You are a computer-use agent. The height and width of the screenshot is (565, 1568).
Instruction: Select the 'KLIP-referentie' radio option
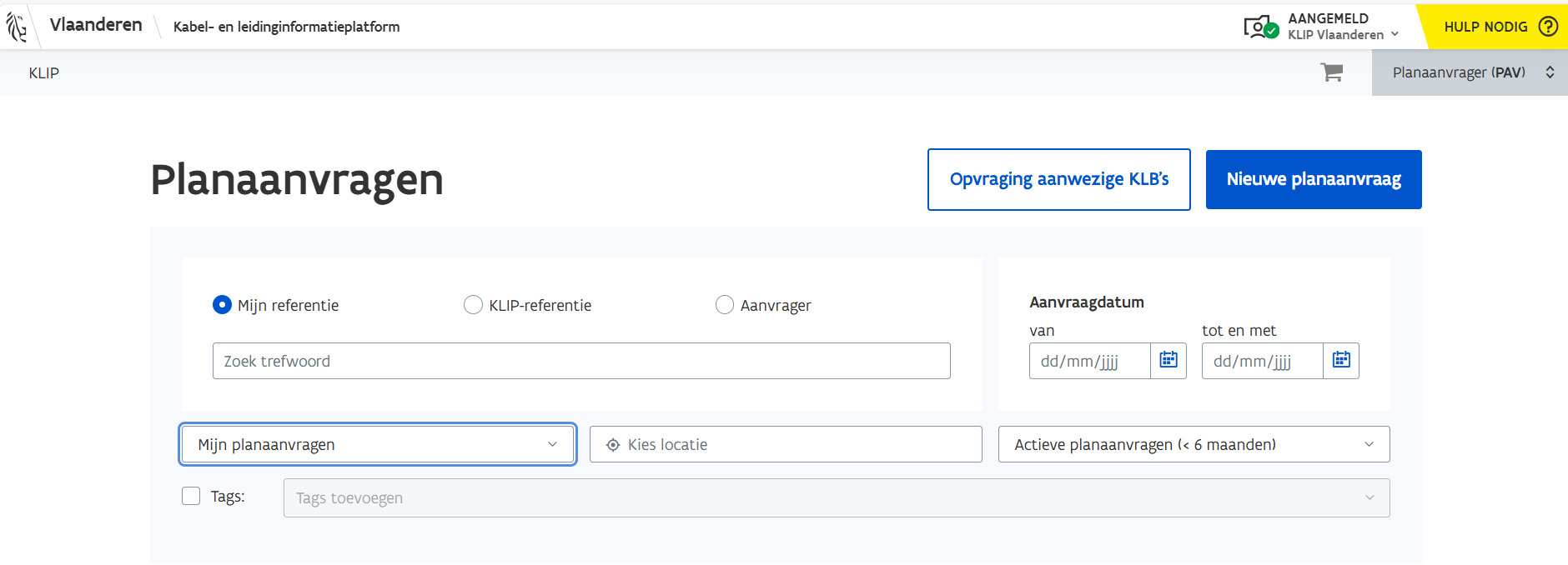(x=473, y=305)
